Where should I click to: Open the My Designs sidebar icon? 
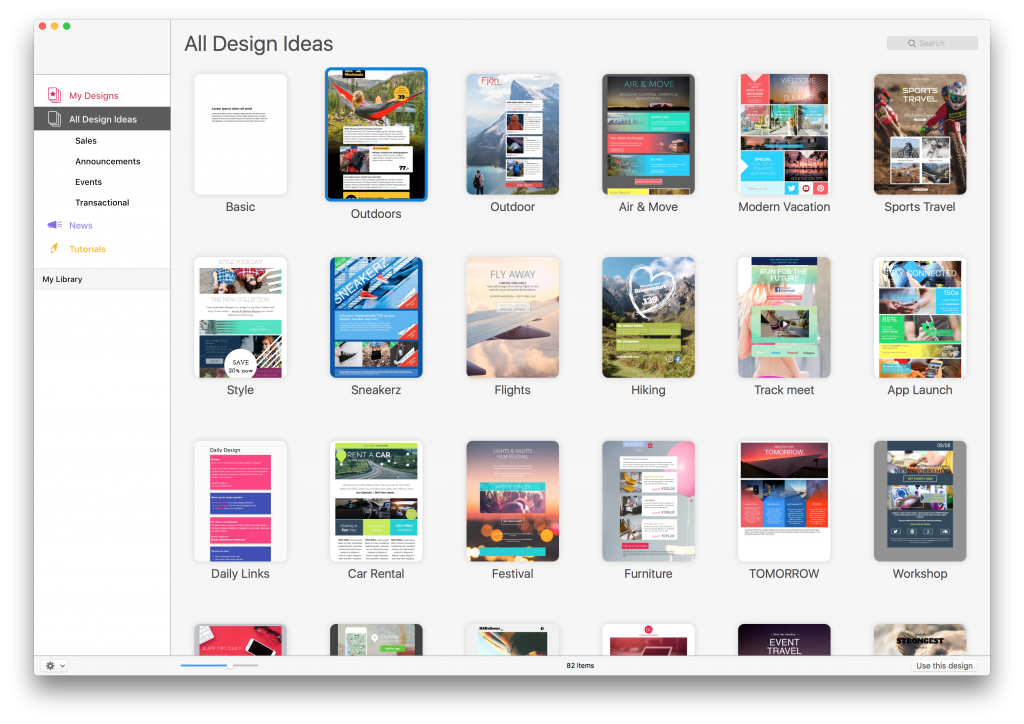[54, 95]
